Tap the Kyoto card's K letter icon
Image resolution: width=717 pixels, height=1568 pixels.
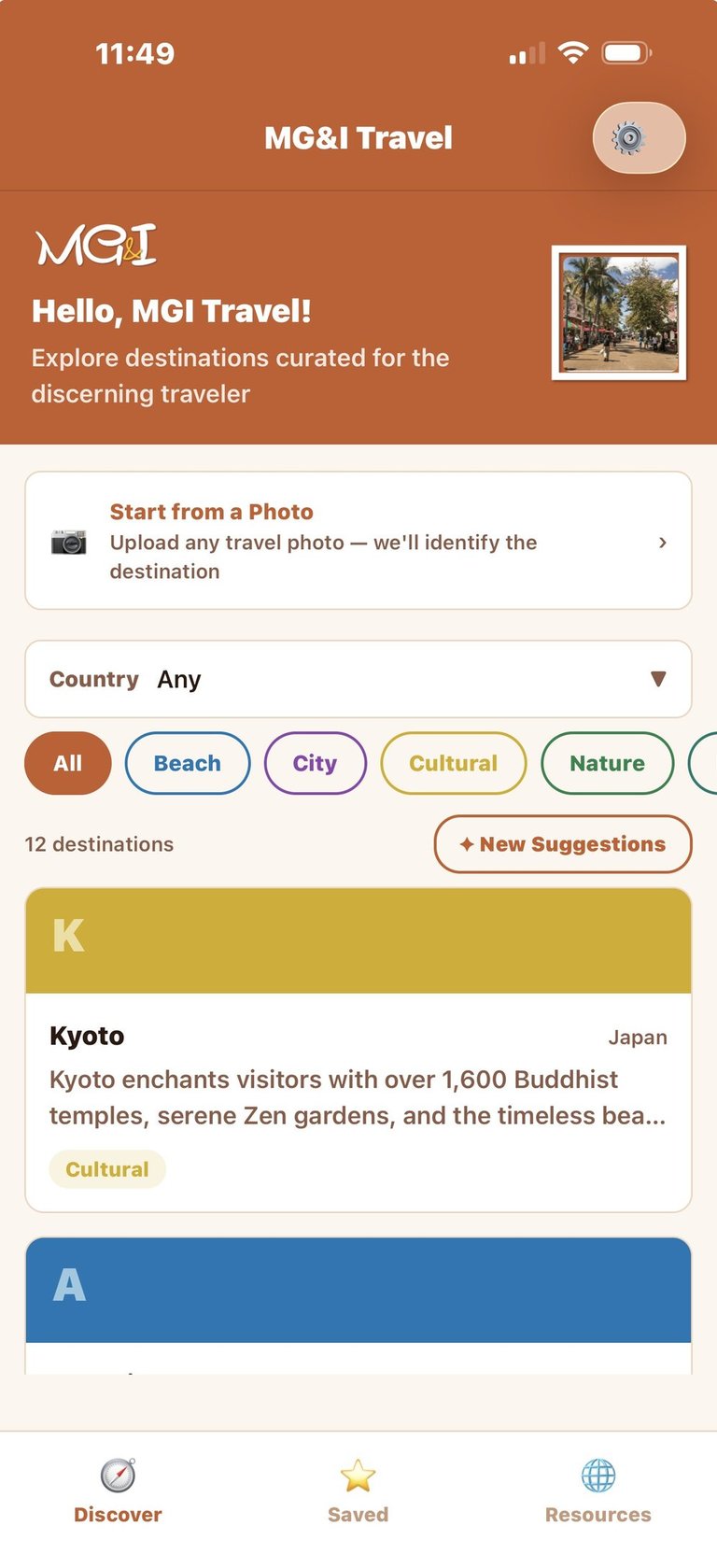point(68,936)
